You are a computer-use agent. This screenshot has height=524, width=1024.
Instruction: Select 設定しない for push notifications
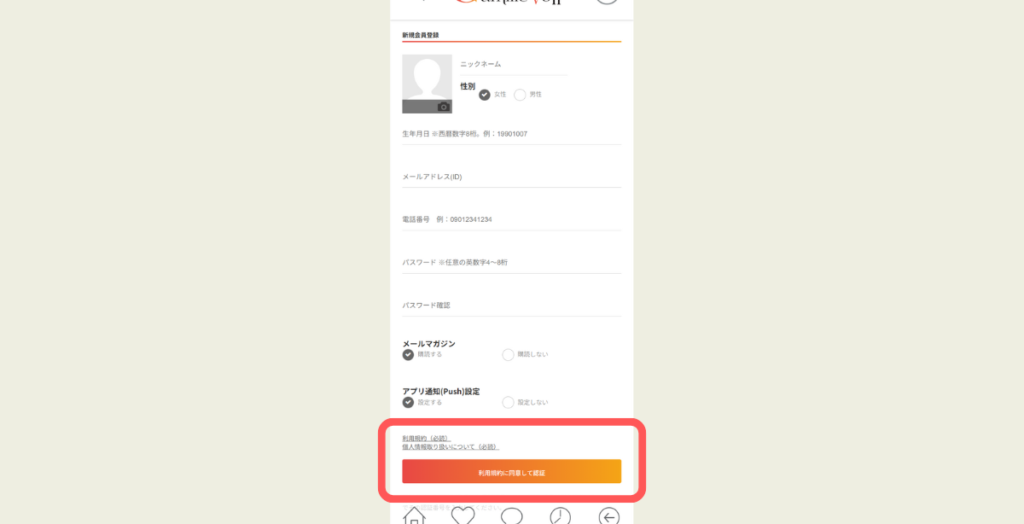[x=508, y=402]
